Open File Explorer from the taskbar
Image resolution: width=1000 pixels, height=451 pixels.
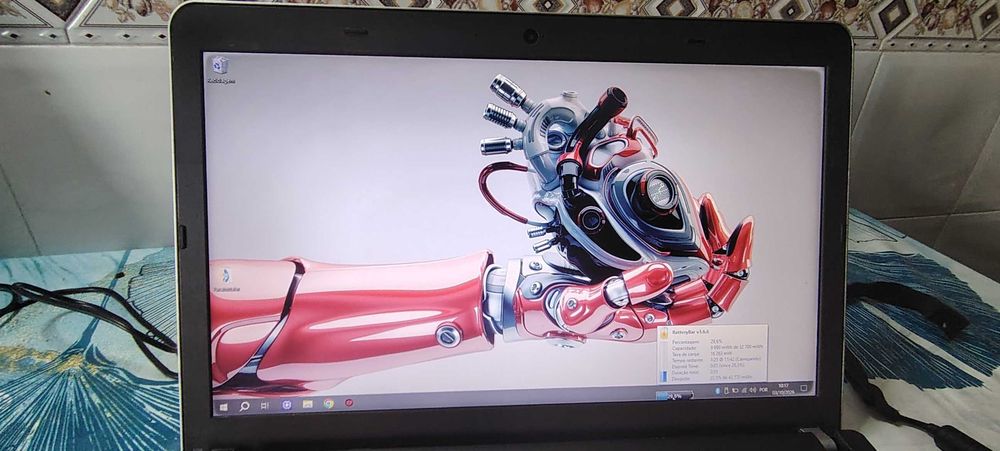pyautogui.click(x=307, y=404)
